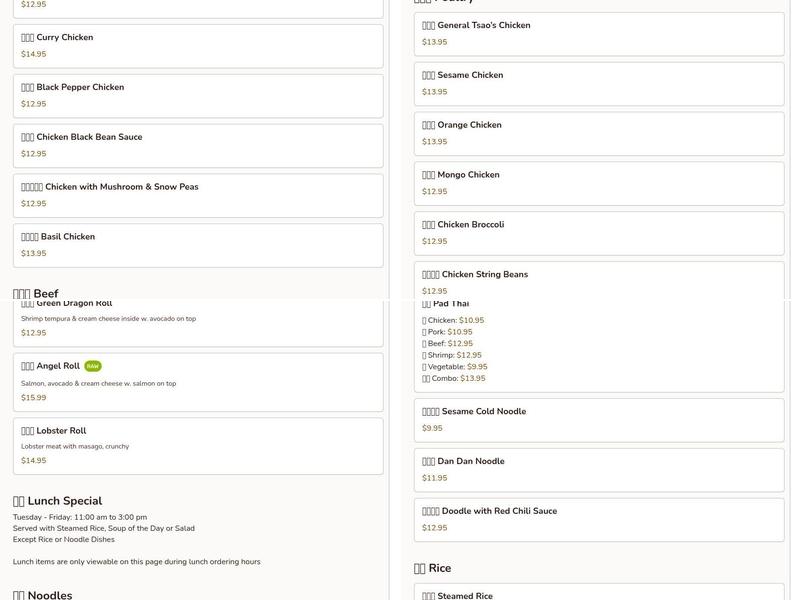The image size is (800, 600).
Task: Select Orange Chicken from Poultry list
Action: 598,134
